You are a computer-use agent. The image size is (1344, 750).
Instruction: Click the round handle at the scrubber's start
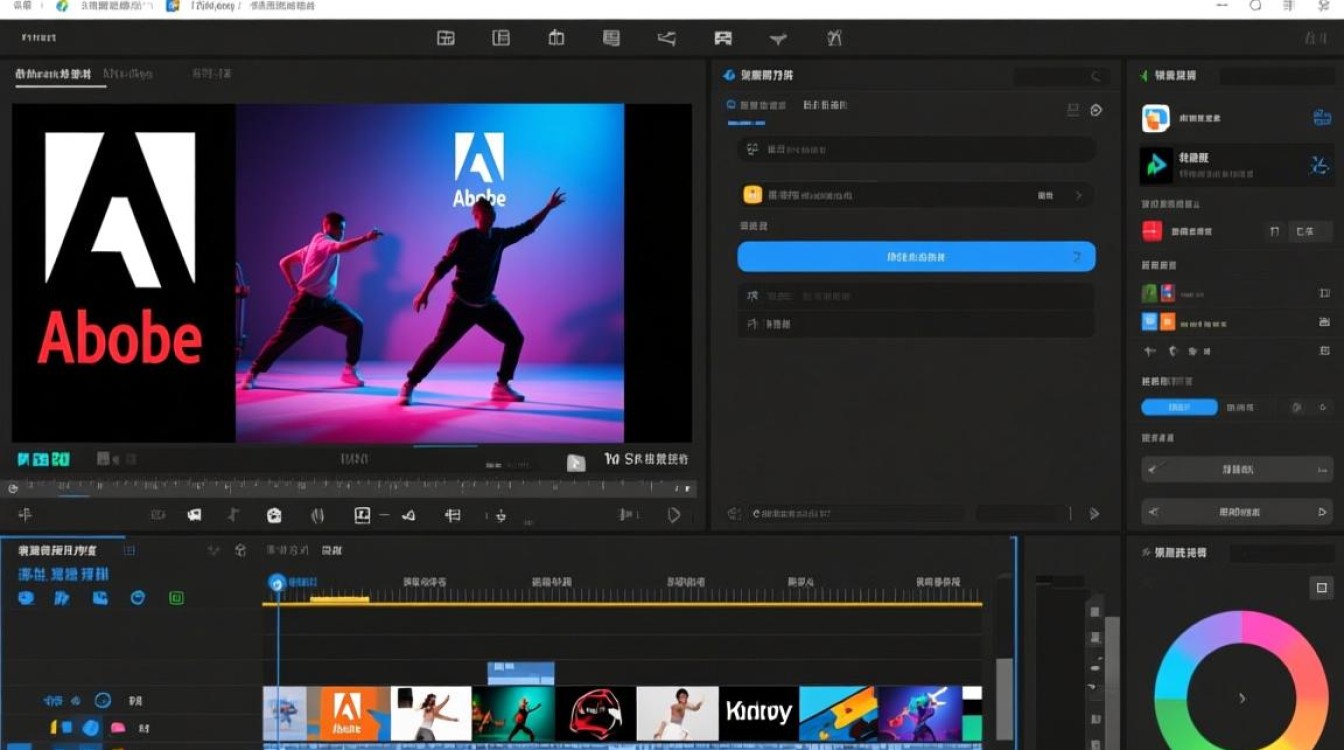tap(13, 489)
